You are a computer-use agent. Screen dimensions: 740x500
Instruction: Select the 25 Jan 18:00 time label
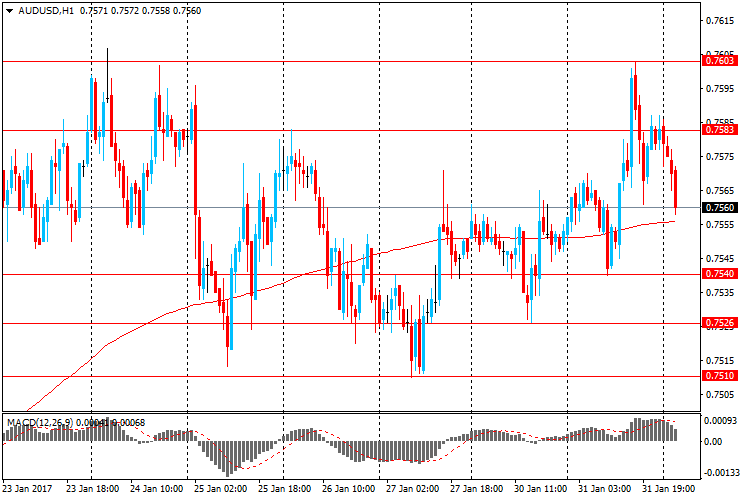(283, 490)
